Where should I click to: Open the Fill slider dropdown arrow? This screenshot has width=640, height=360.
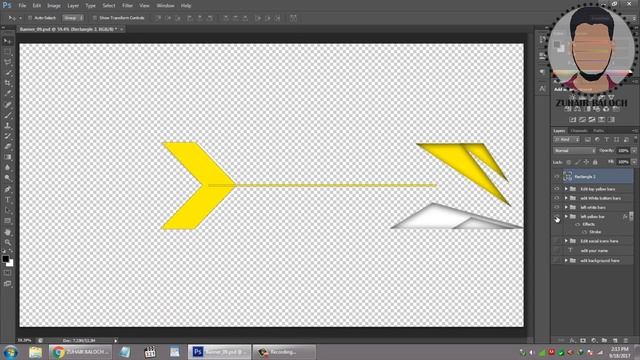pyautogui.click(x=634, y=162)
